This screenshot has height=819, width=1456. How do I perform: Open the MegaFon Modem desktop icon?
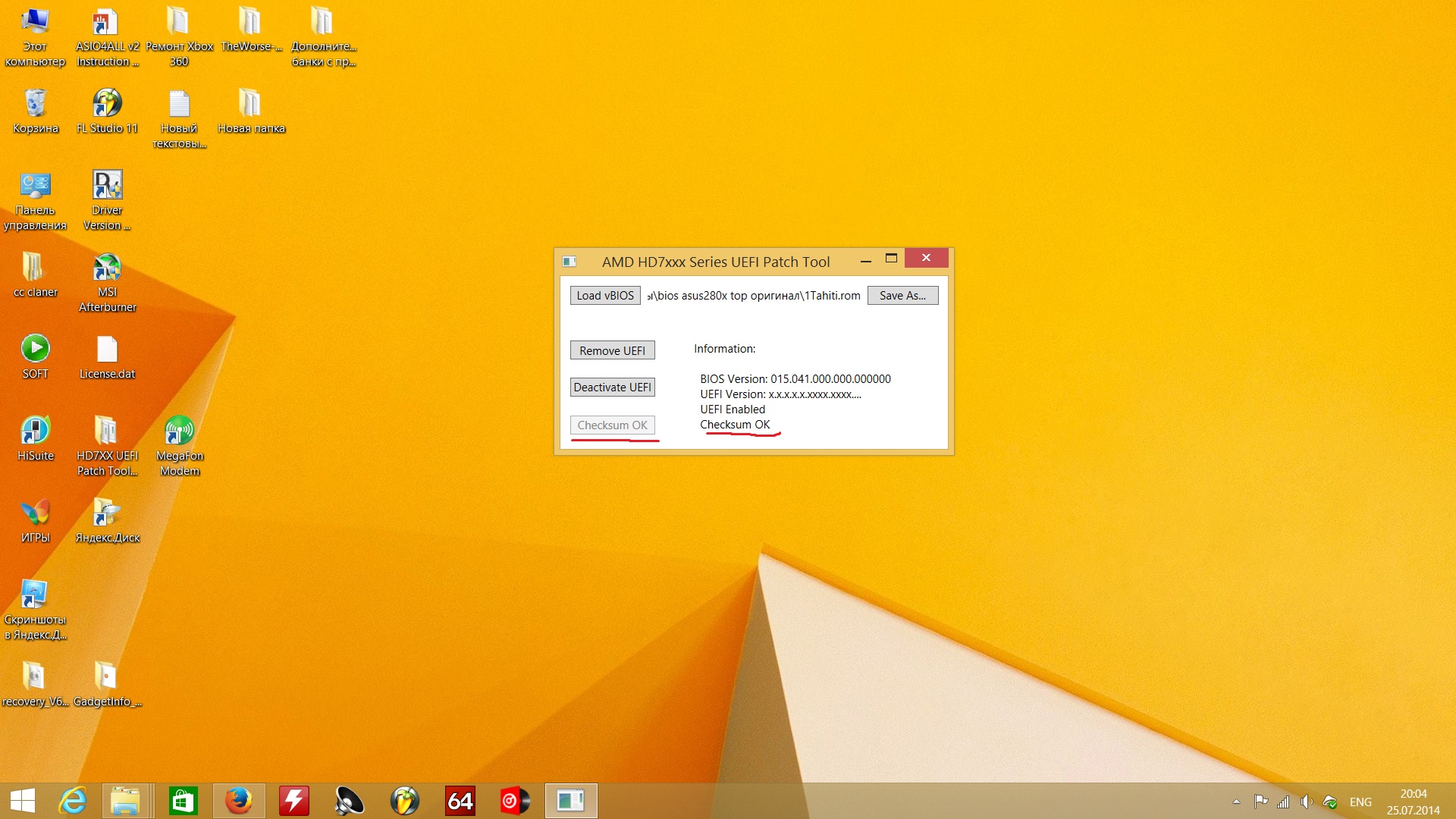click(x=180, y=446)
